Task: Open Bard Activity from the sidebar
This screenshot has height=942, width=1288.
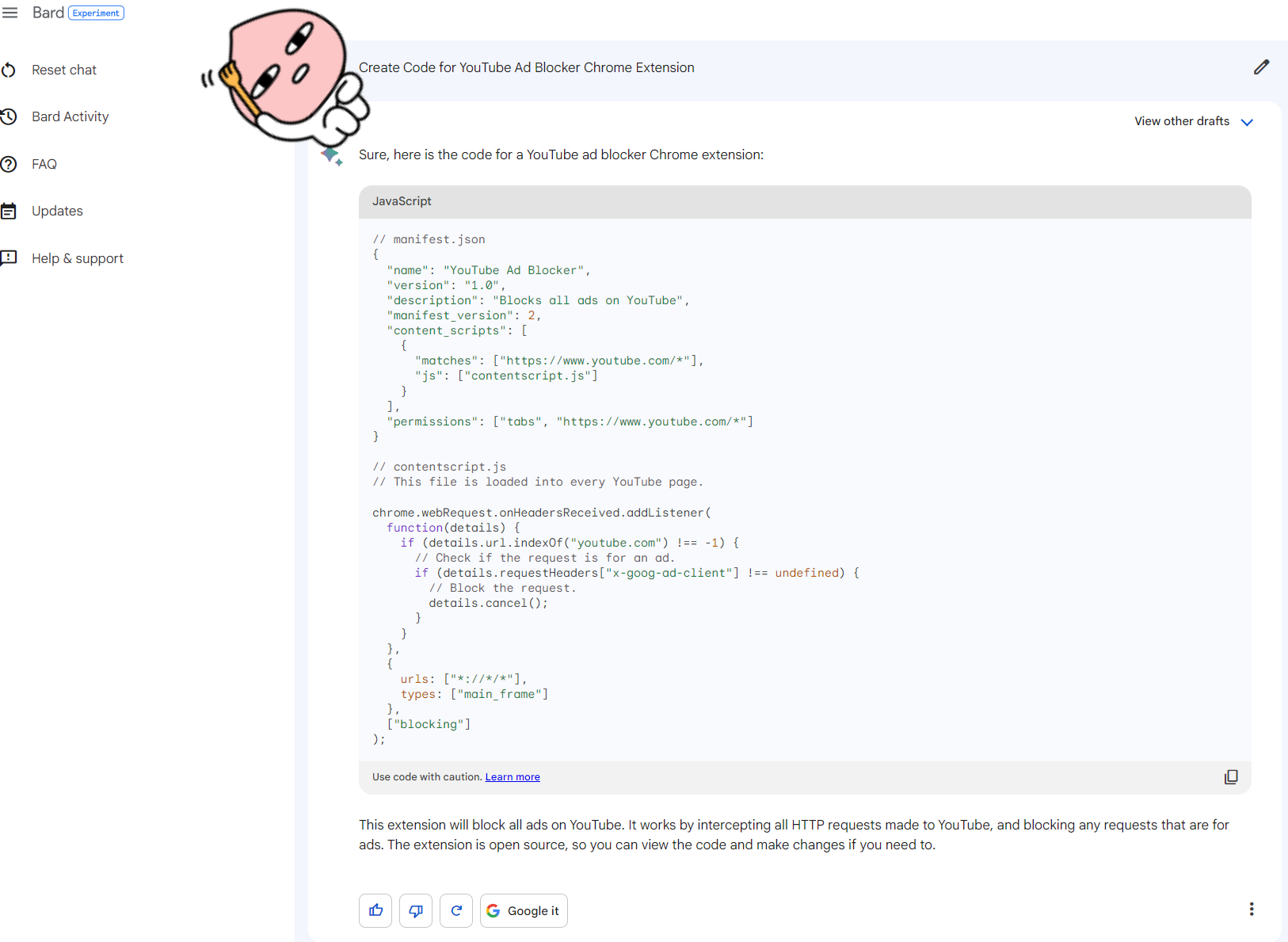Action: (x=70, y=116)
